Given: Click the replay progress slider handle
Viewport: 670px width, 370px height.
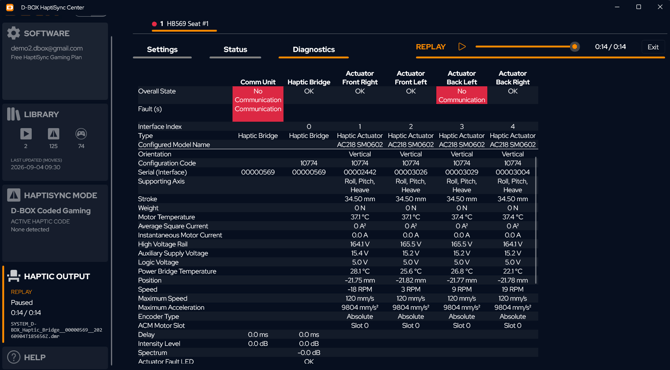Looking at the screenshot, I should coord(575,47).
